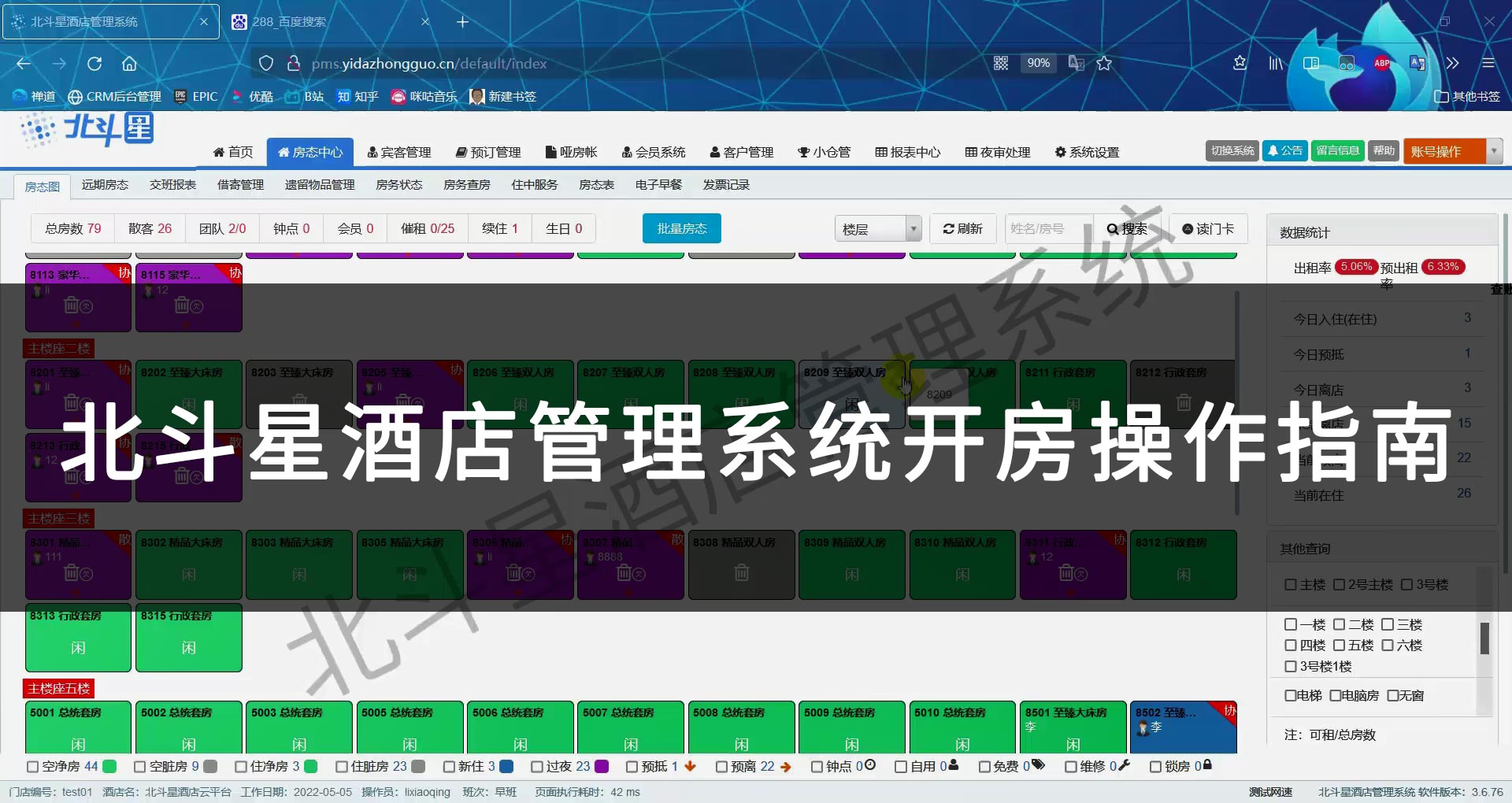Click the 公告 bell button
Viewport: 1512px width, 803px height.
tap(1284, 150)
